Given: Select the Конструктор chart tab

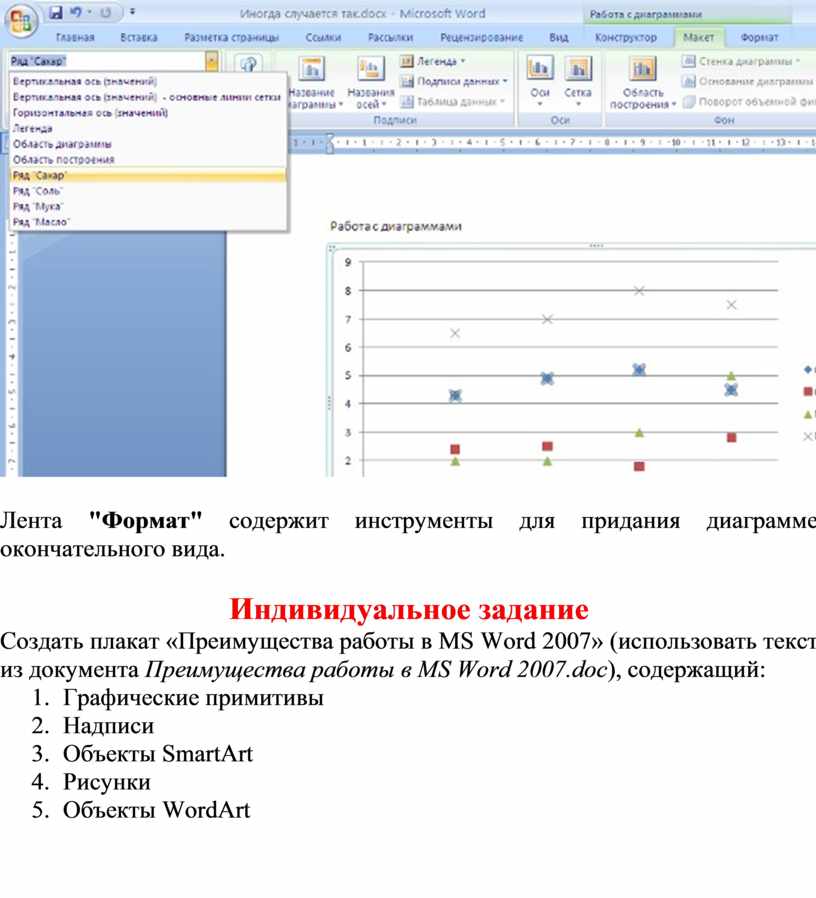Looking at the screenshot, I should click(625, 37).
